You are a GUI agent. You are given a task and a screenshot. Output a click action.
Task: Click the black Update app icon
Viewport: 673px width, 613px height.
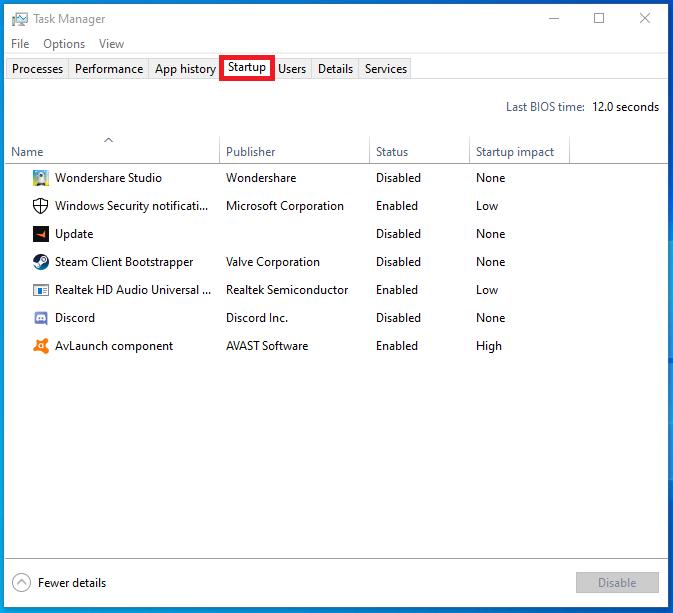tap(41, 234)
